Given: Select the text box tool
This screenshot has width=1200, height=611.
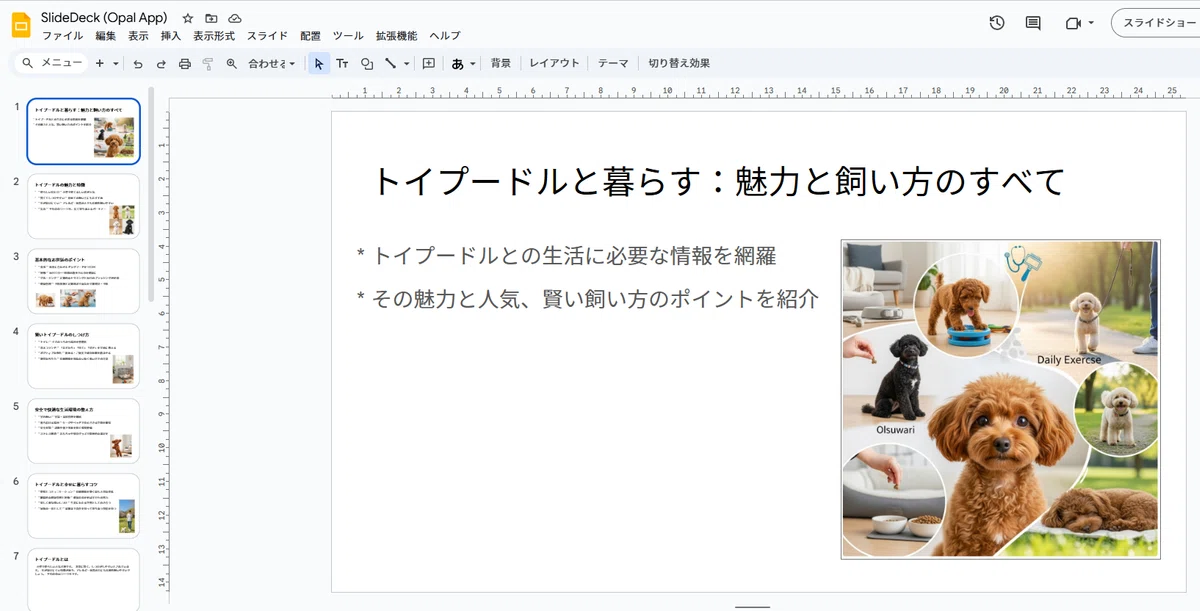Looking at the screenshot, I should 342,63.
